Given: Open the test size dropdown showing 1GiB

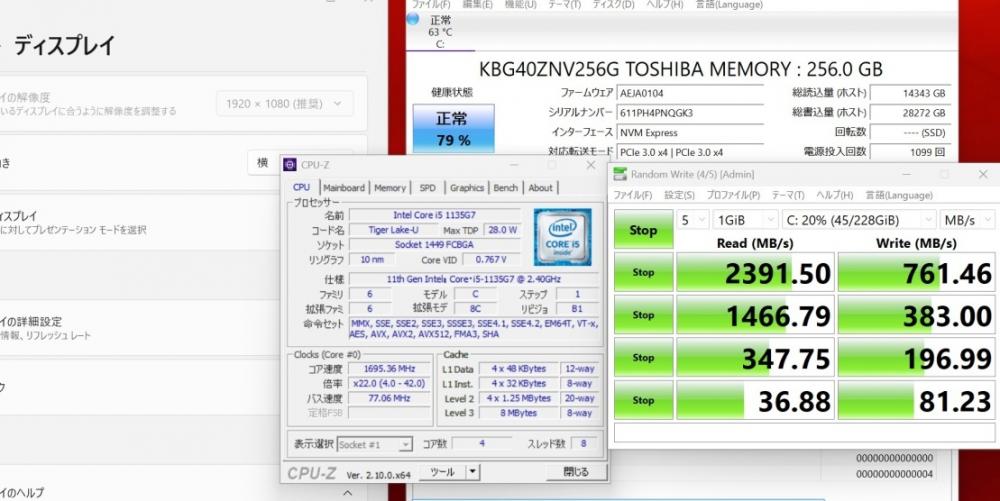Looking at the screenshot, I should (745, 220).
